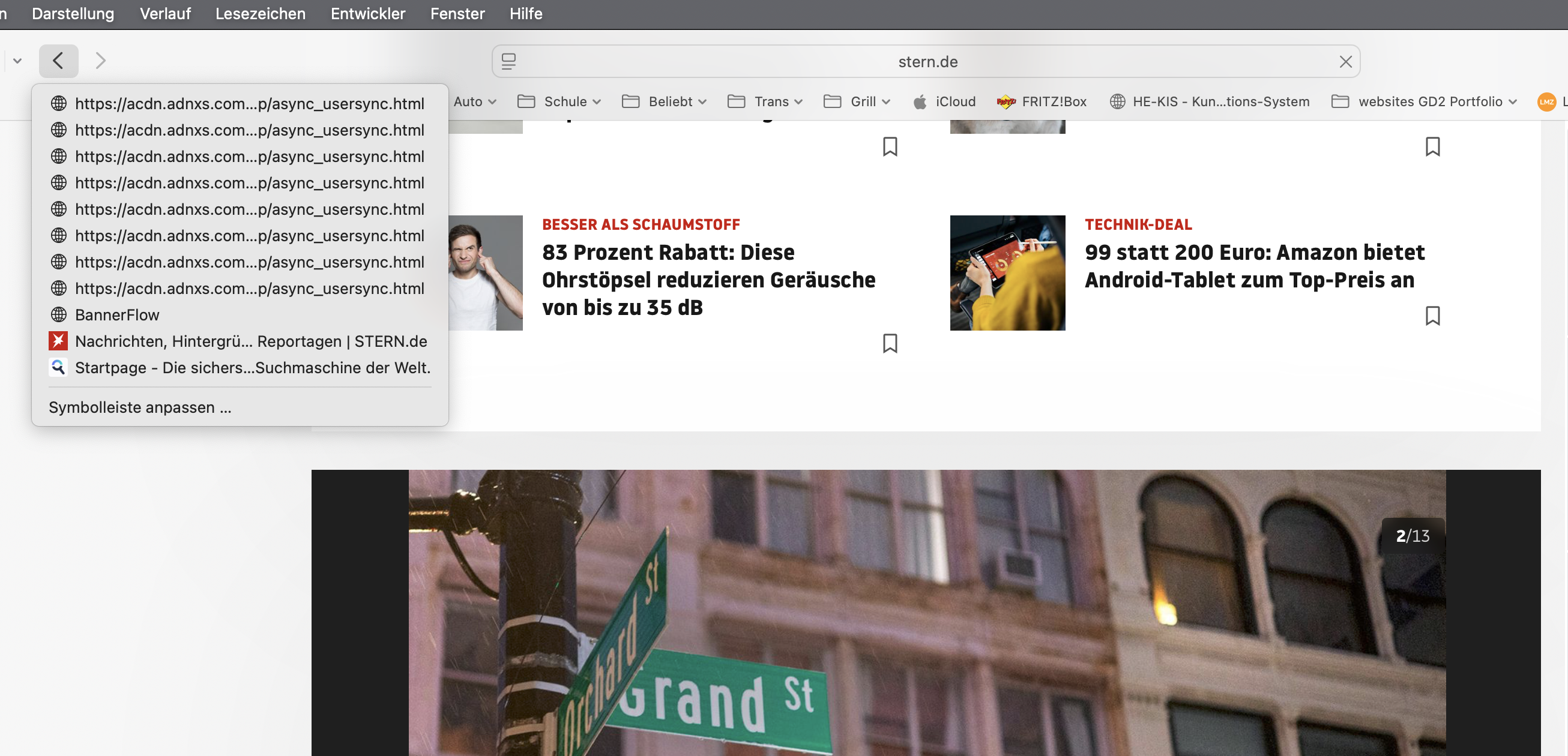Open the Lesezeichen menu
Screen dimensions: 1568x756
click(261, 13)
